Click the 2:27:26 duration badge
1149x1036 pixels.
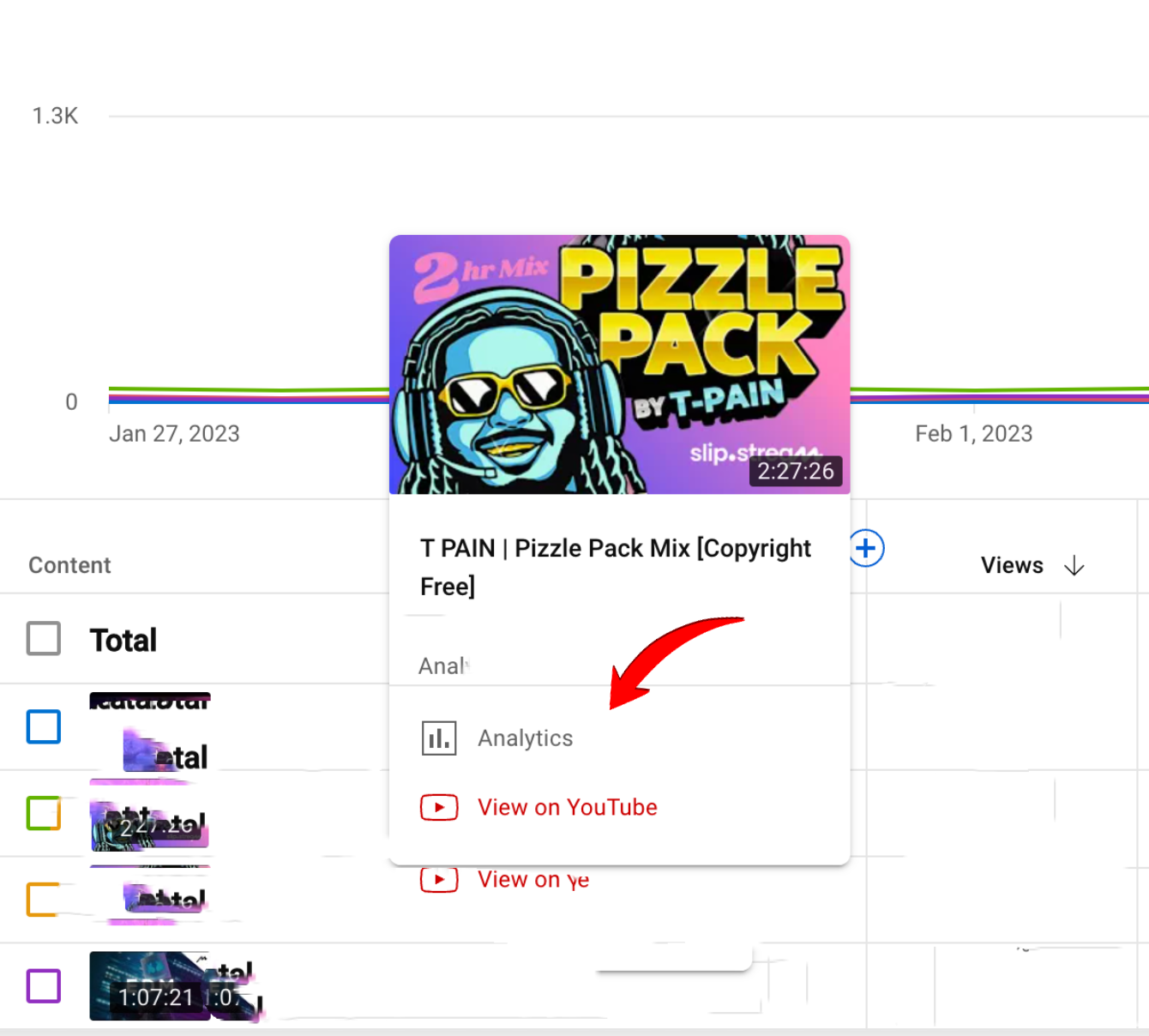click(x=795, y=471)
